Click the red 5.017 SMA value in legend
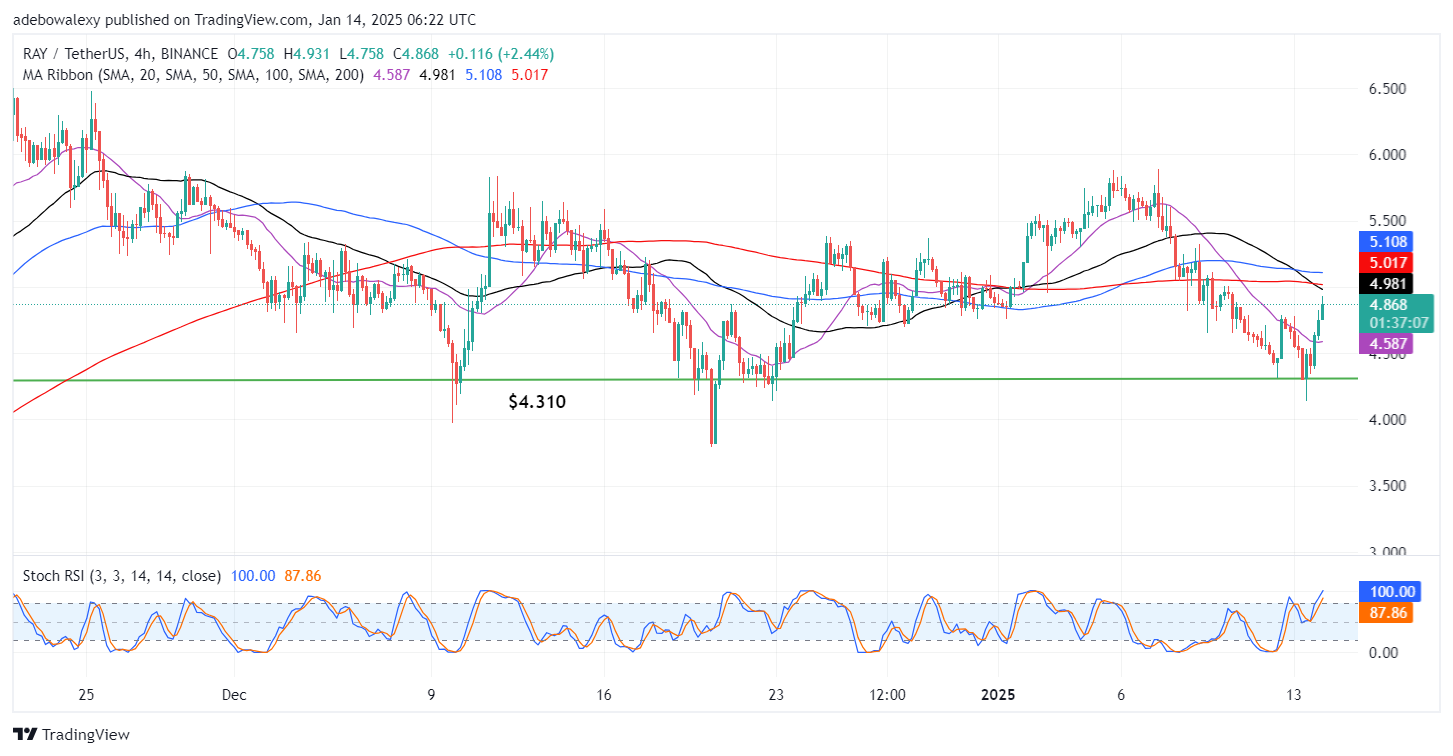Screen dimensions: 1453x756 coord(528,74)
